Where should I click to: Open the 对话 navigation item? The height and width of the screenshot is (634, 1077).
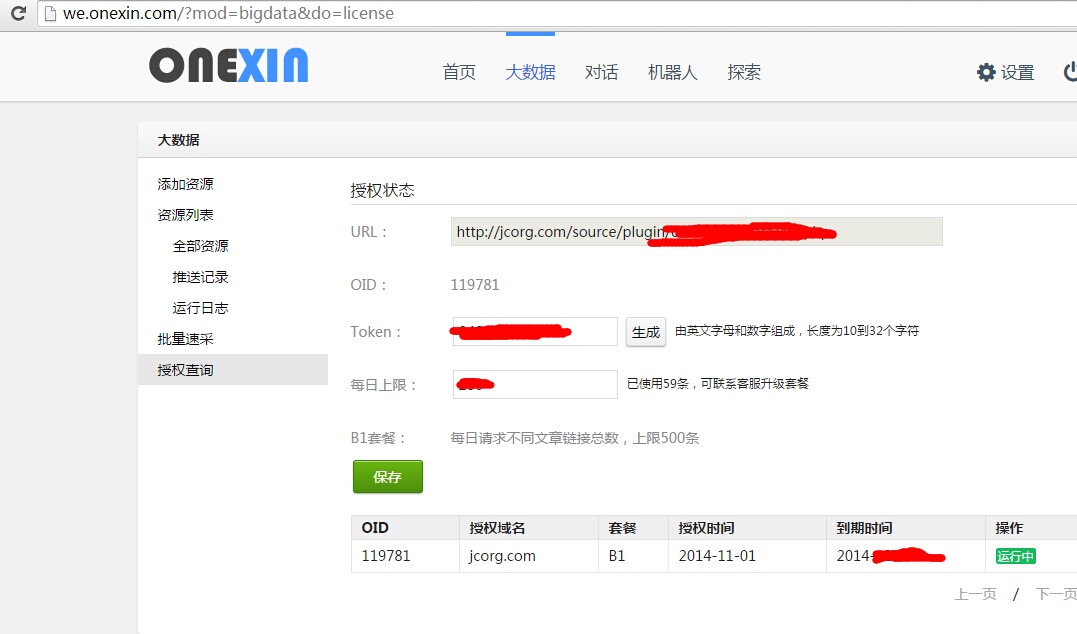pos(601,72)
